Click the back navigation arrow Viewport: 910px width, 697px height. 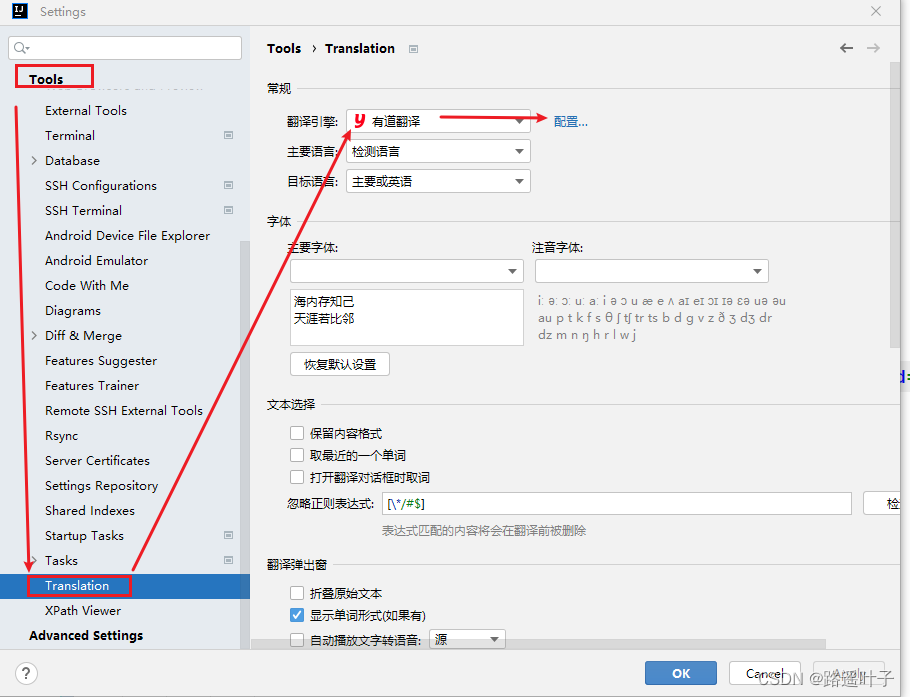846,47
